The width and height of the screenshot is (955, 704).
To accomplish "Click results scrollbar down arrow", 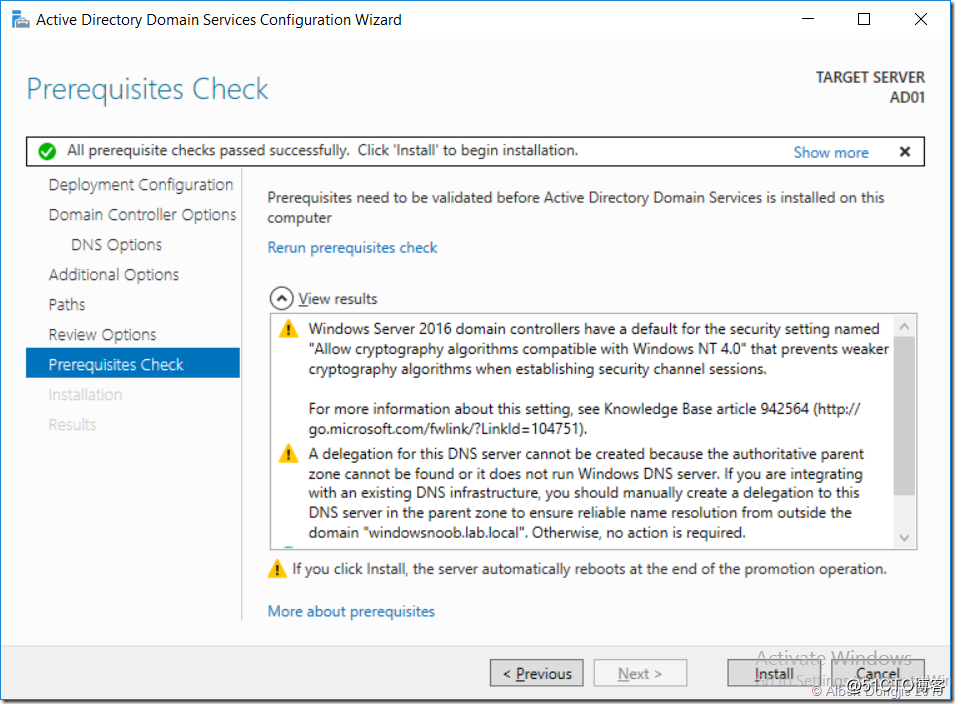I will click(904, 537).
